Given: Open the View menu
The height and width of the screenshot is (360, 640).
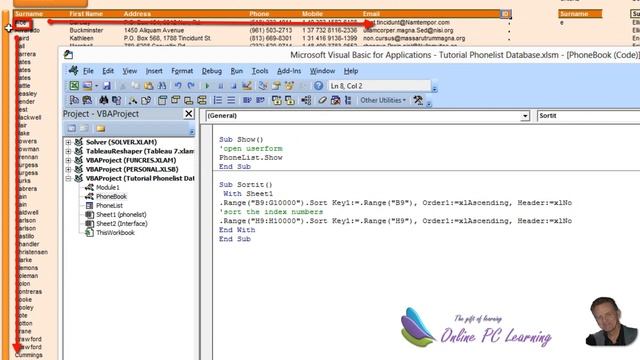Looking at the screenshot, I should 130,71.
